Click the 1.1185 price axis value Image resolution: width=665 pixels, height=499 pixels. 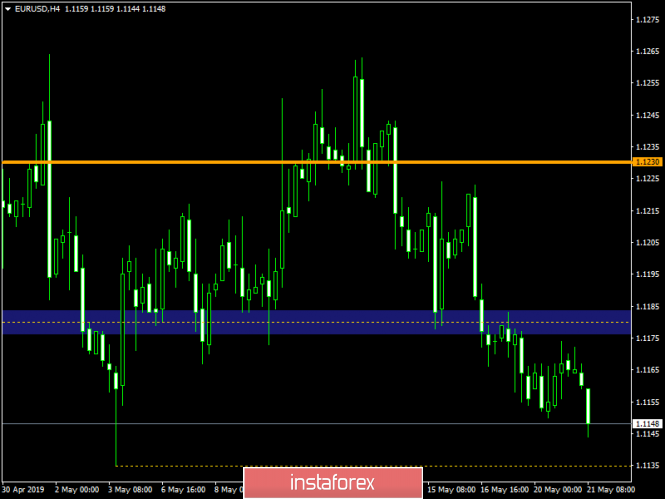648,306
